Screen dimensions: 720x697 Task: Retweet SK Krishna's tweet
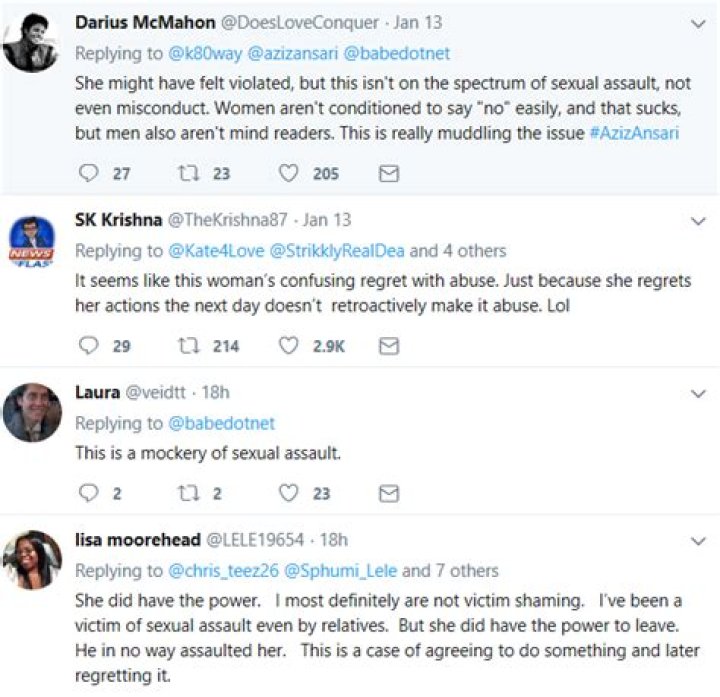tap(187, 345)
